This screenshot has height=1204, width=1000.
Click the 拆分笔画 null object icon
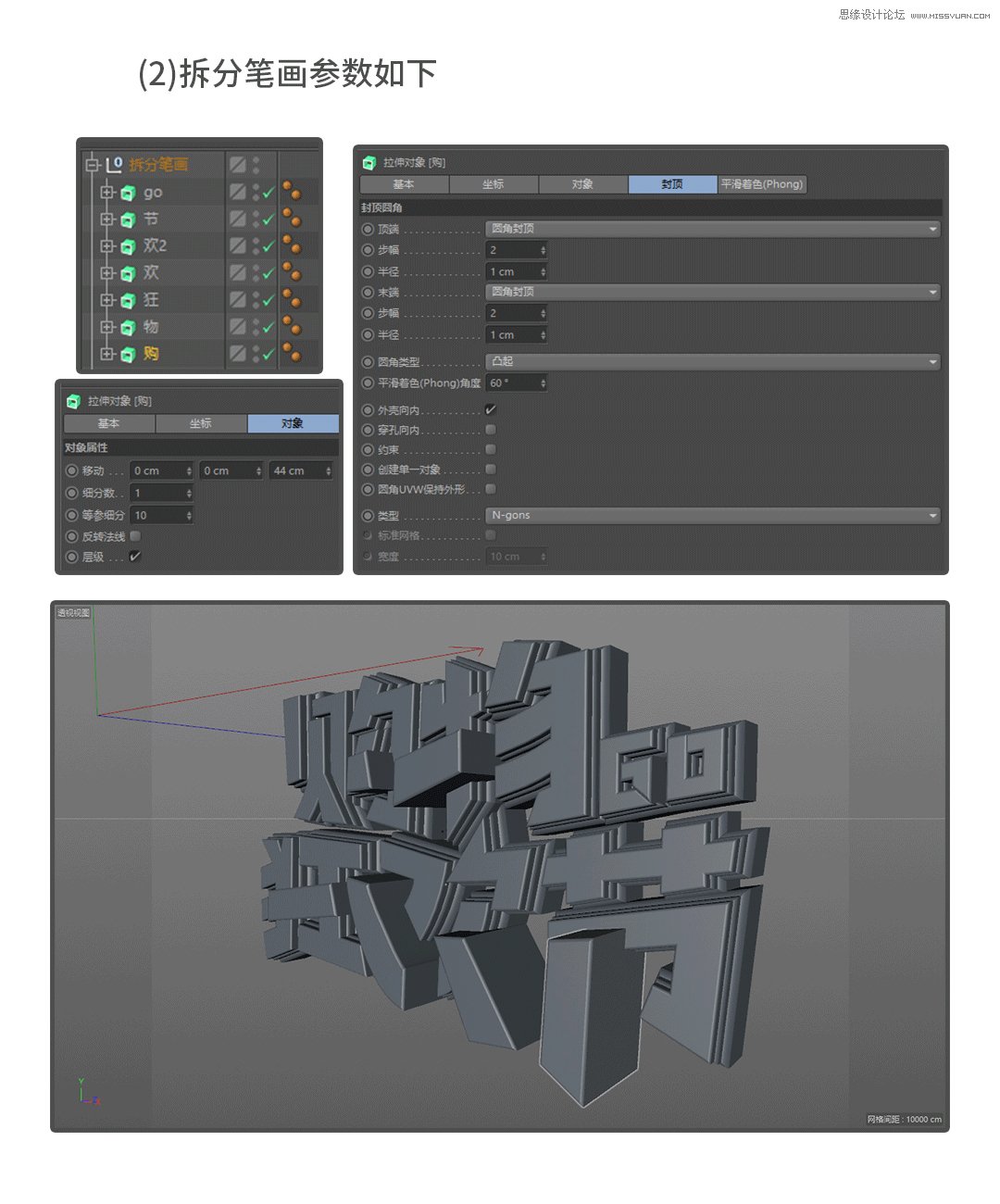tap(115, 164)
